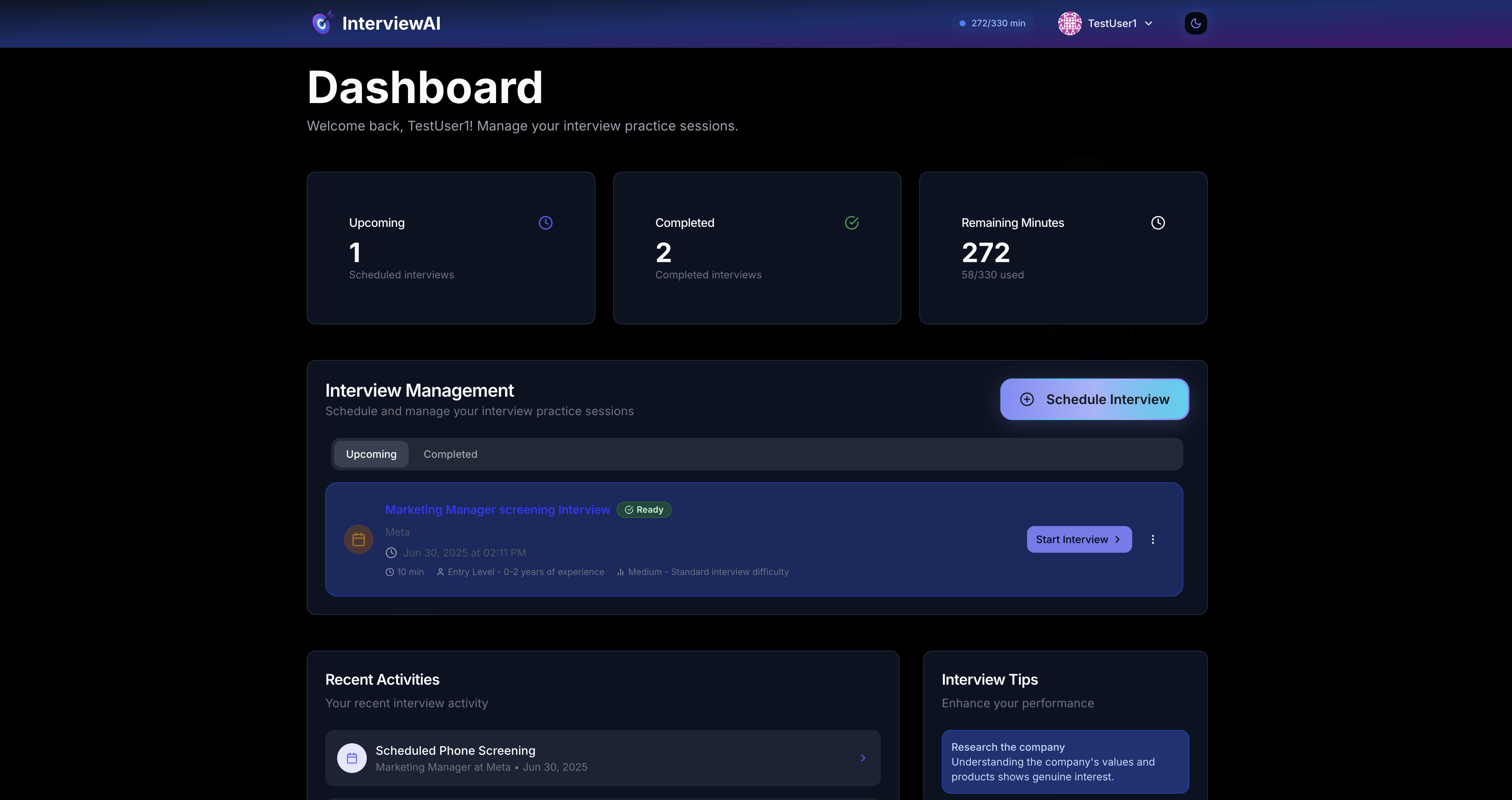This screenshot has width=1512, height=800.
Task: Switch to the Completed tab
Action: 450,454
